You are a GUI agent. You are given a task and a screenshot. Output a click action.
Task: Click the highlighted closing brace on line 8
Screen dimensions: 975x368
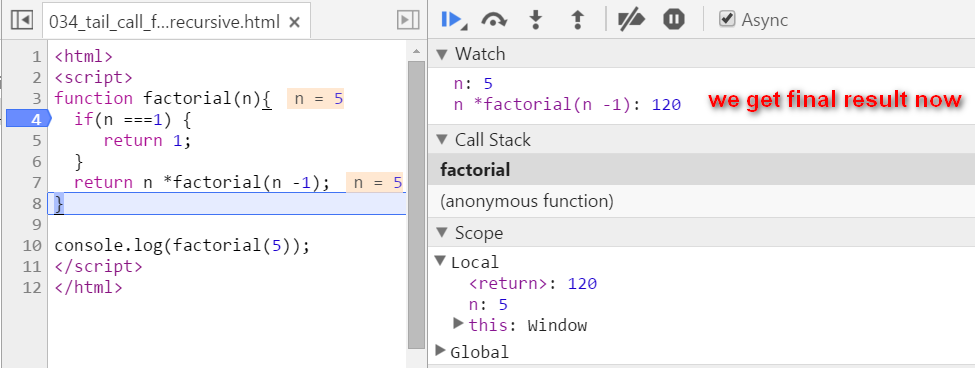[59, 204]
